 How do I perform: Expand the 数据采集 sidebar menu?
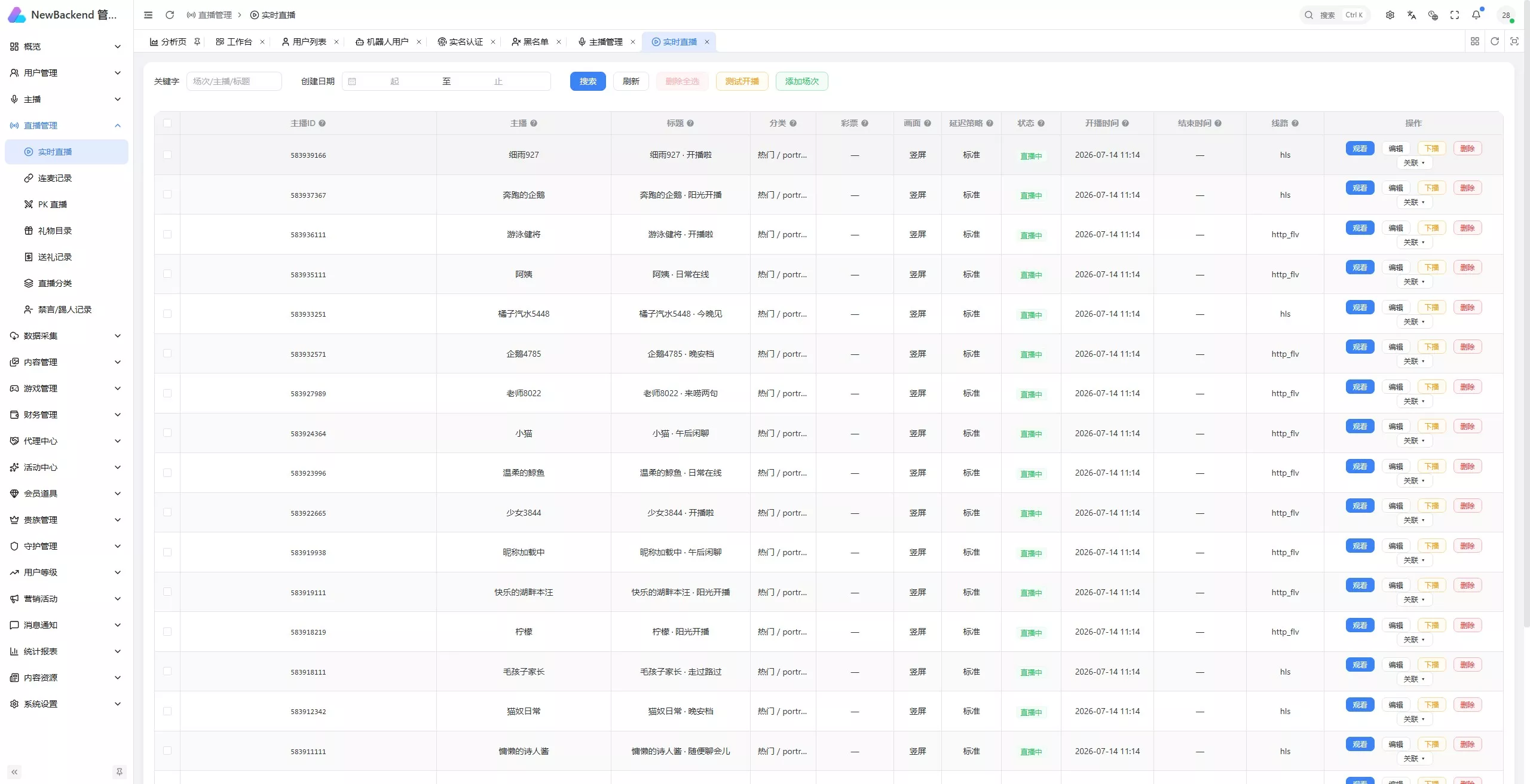coord(66,336)
